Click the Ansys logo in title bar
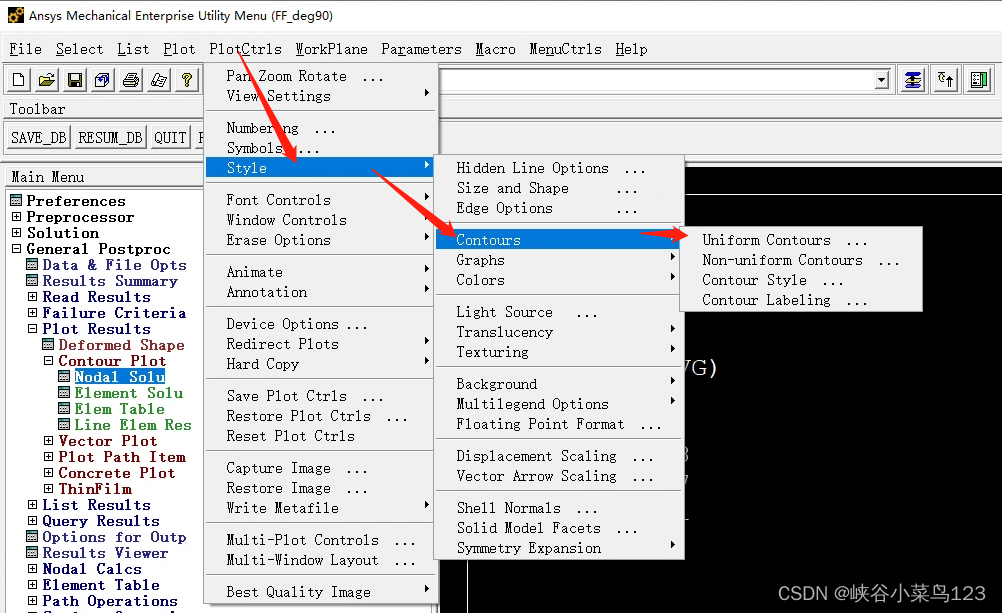The width and height of the screenshot is (1002, 613). 15,15
